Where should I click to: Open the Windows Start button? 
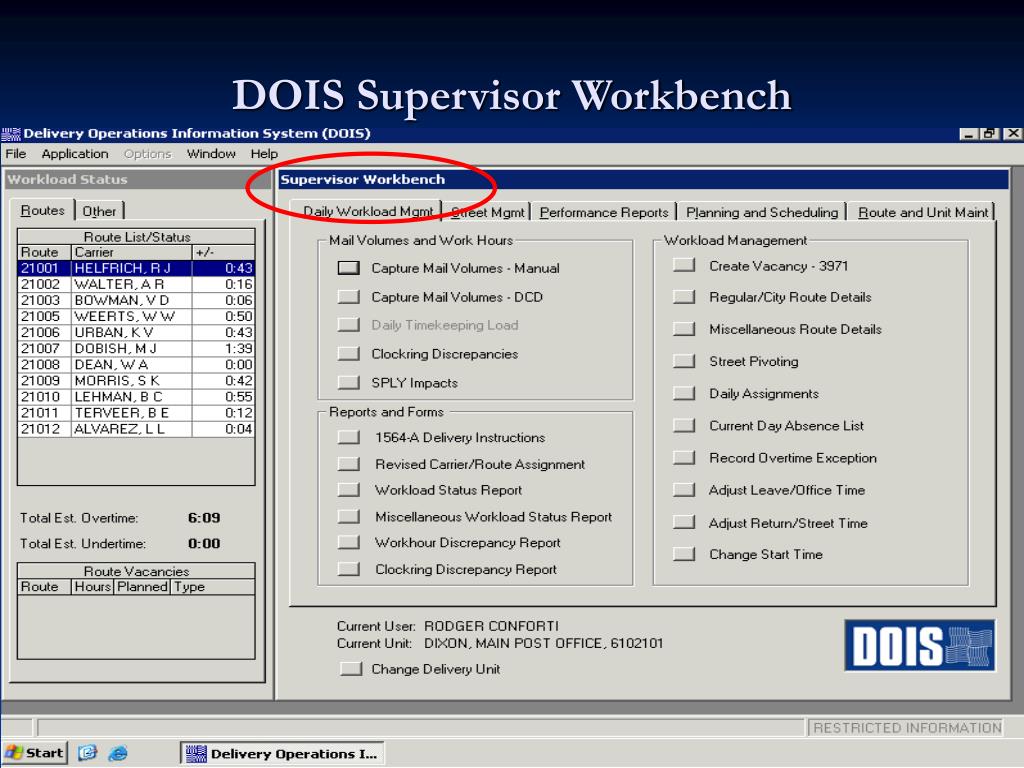[35, 753]
